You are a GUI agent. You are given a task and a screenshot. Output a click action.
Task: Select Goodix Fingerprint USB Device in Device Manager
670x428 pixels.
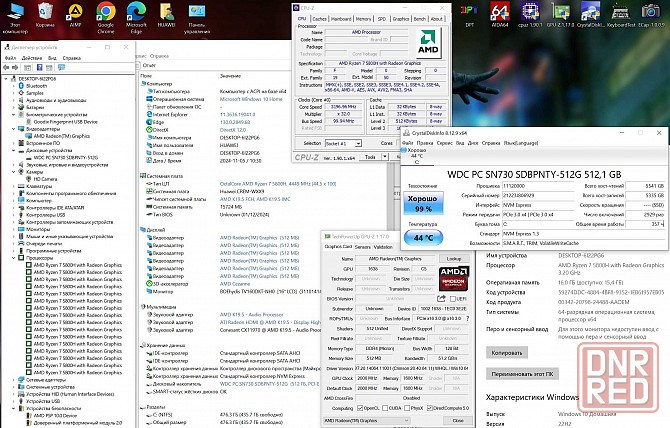pos(65,122)
